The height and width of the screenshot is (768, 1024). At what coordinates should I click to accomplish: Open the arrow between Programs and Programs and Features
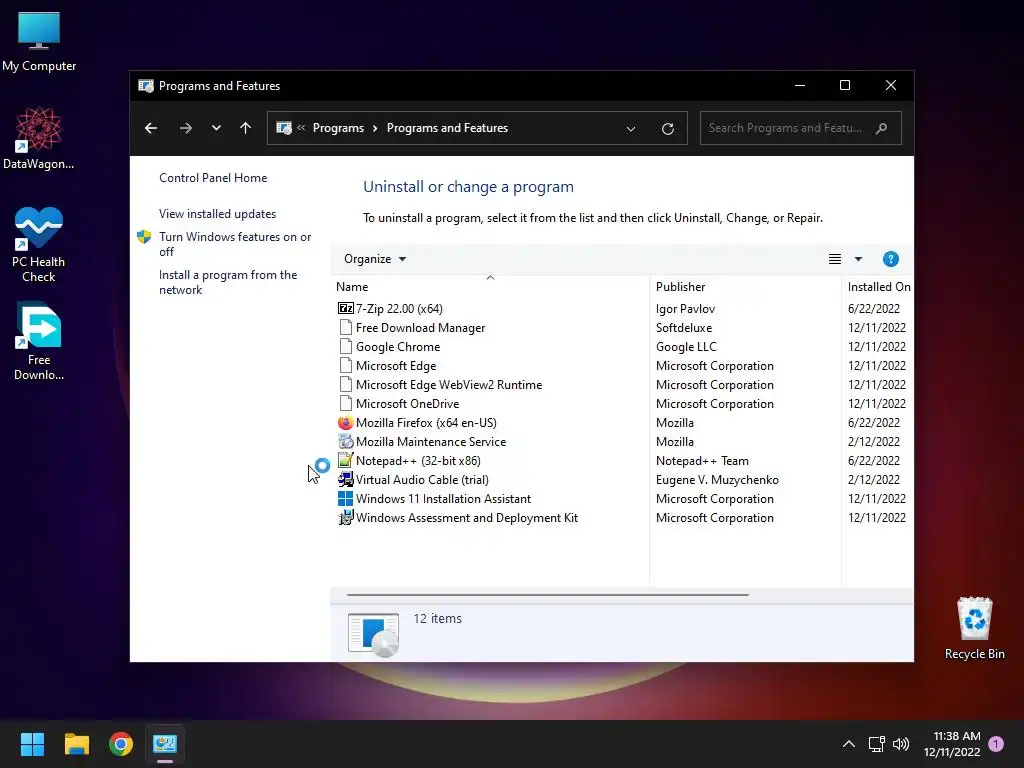tap(375, 128)
